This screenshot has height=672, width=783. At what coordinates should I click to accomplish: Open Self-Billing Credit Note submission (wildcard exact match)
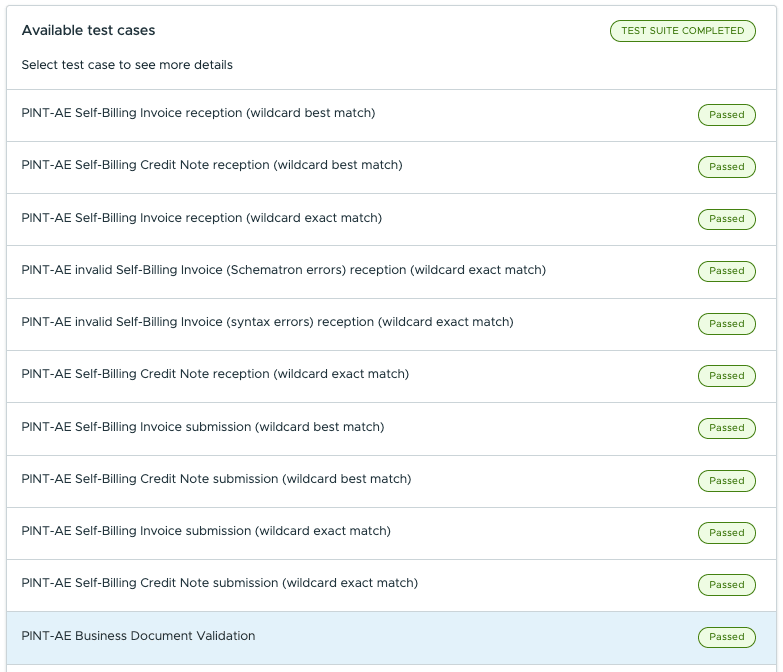pos(391,585)
